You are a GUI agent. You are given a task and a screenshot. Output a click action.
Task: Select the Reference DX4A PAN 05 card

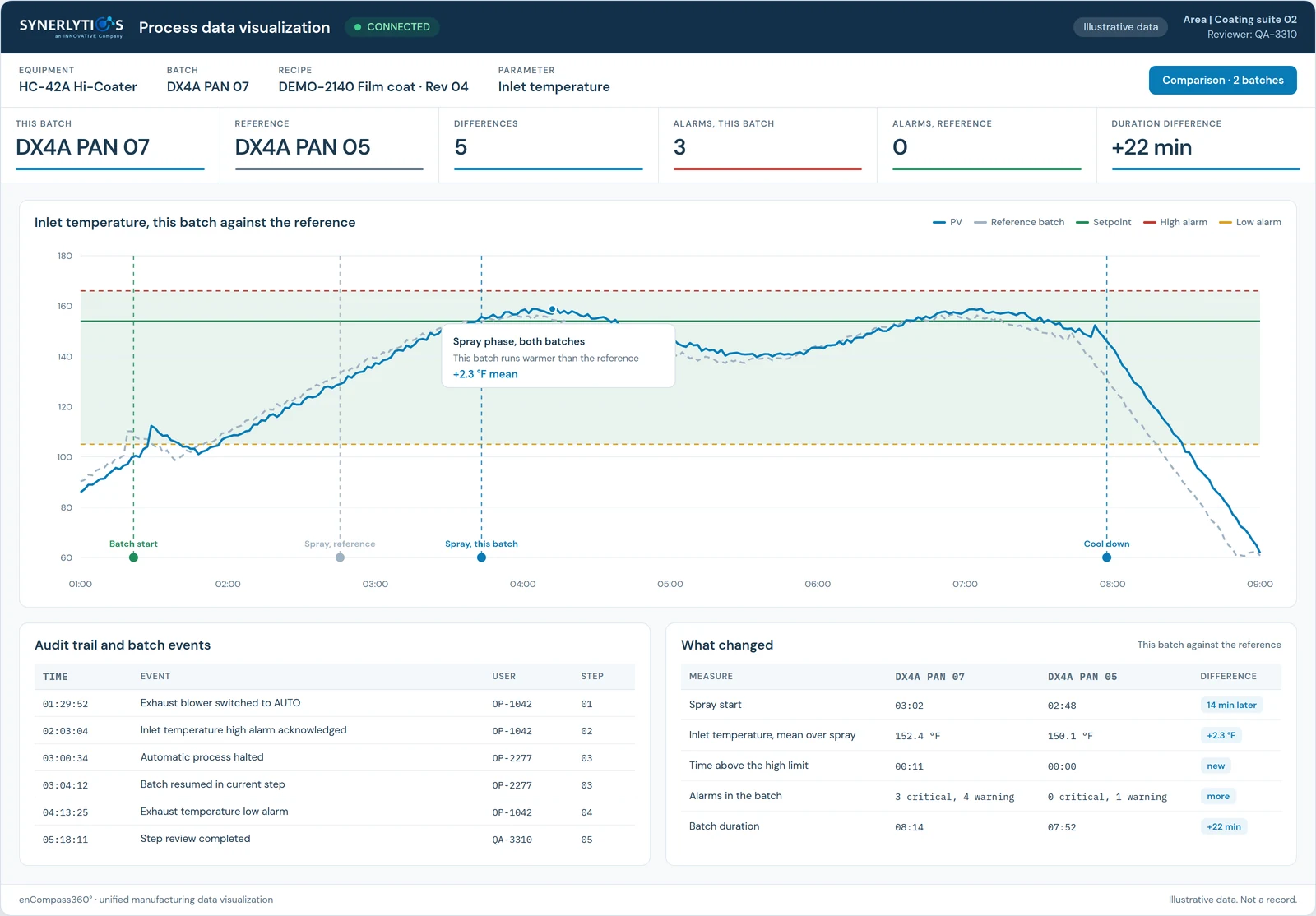[x=329, y=145]
